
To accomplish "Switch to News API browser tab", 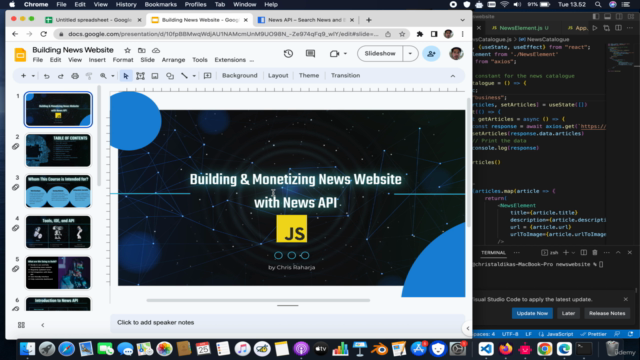I will click(x=306, y=20).
